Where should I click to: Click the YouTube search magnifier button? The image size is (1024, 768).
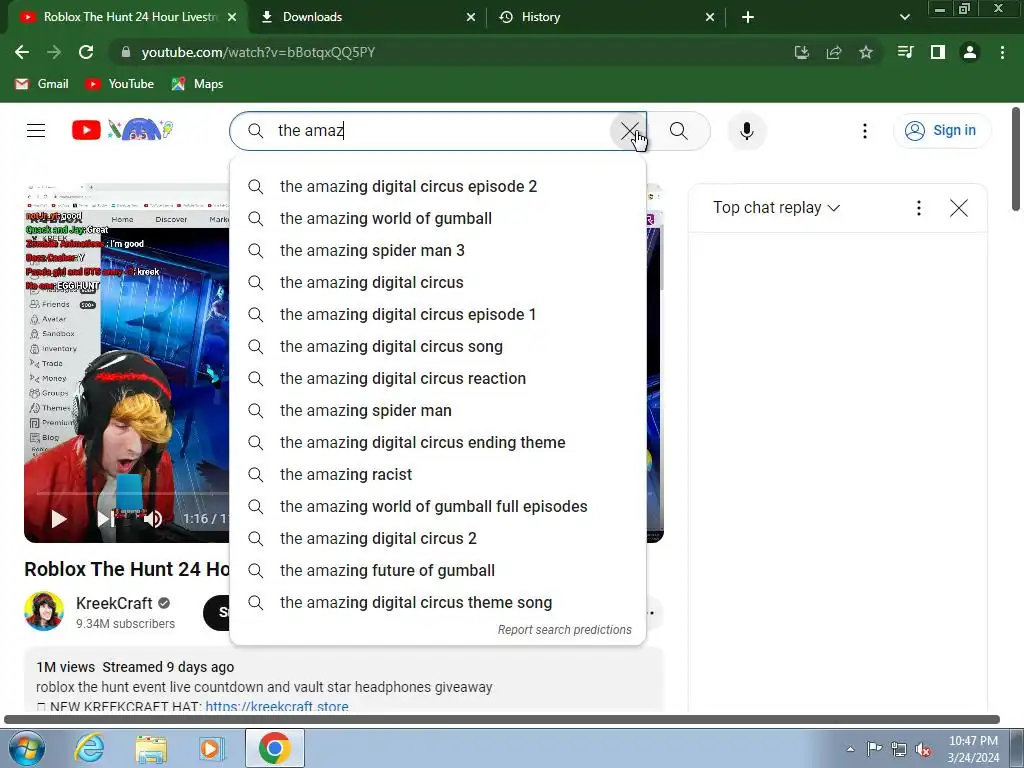(x=679, y=131)
